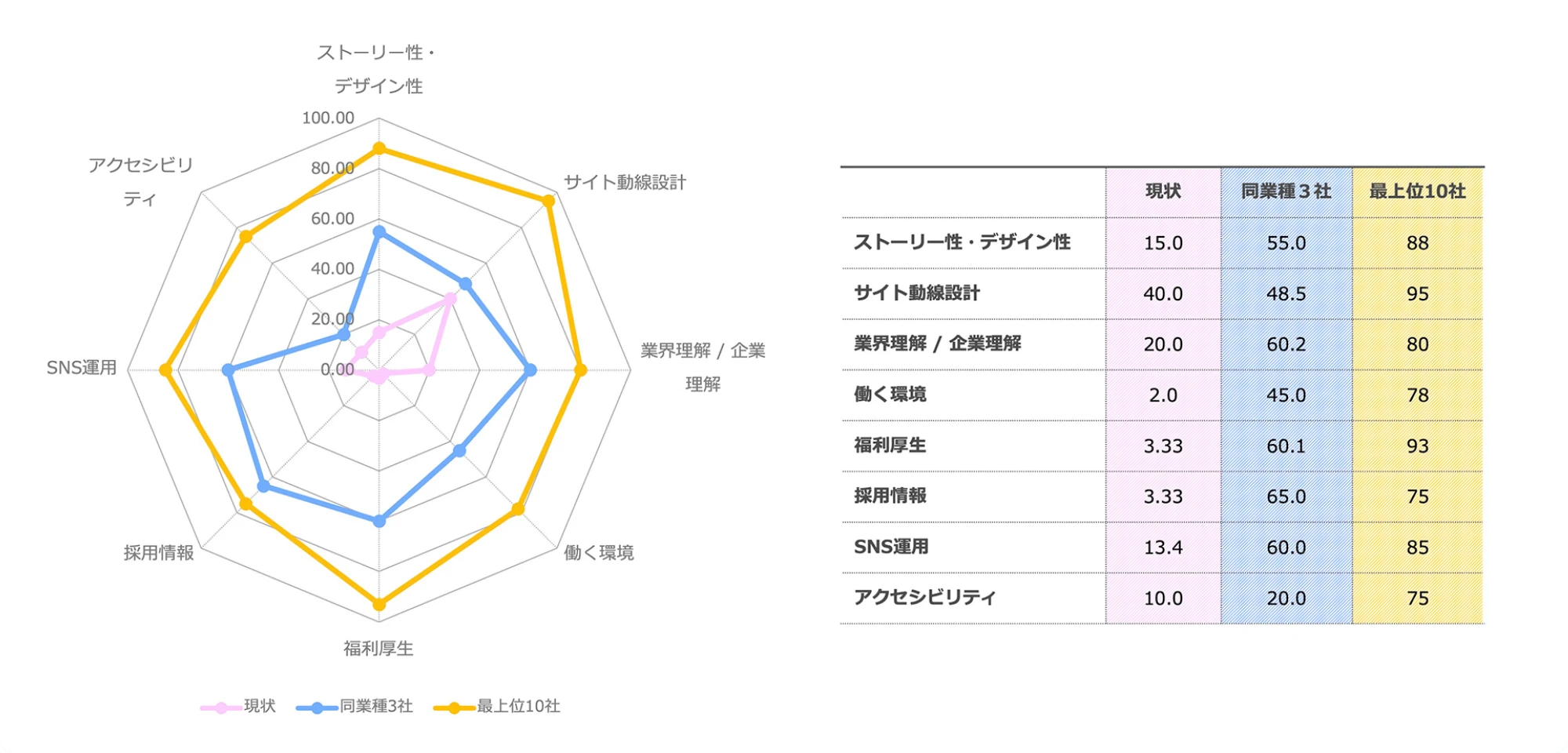Click the pink 現状 legend marker
The width and height of the screenshot is (1568, 753).
(x=222, y=708)
